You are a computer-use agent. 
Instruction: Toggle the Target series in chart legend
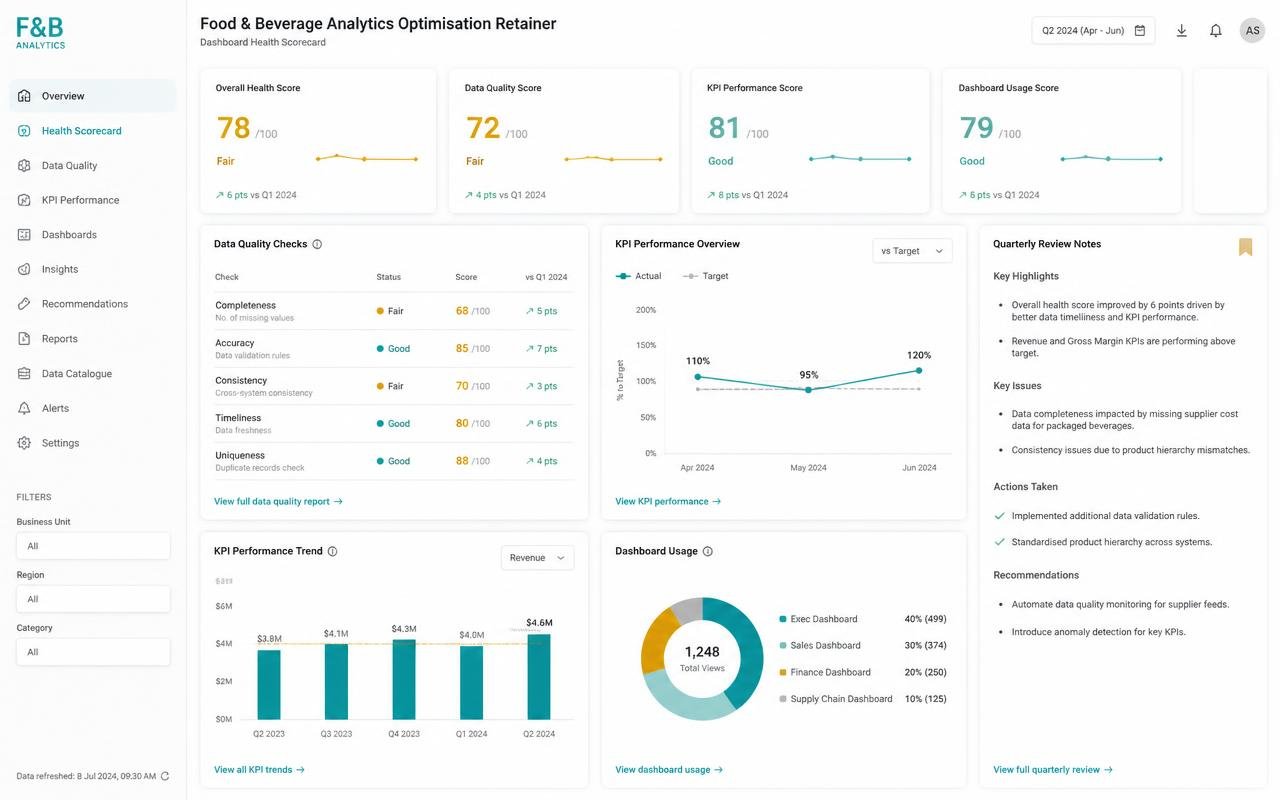pos(705,276)
